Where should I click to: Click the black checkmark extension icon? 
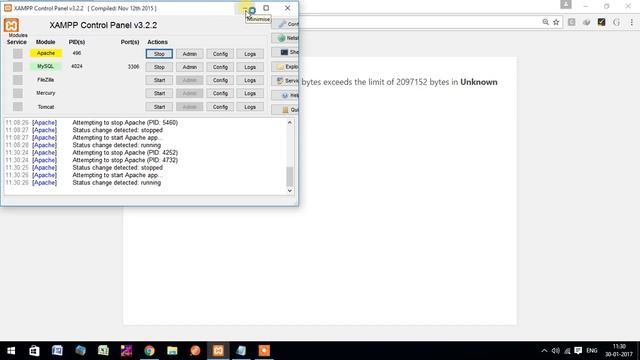pyautogui.click(x=601, y=22)
